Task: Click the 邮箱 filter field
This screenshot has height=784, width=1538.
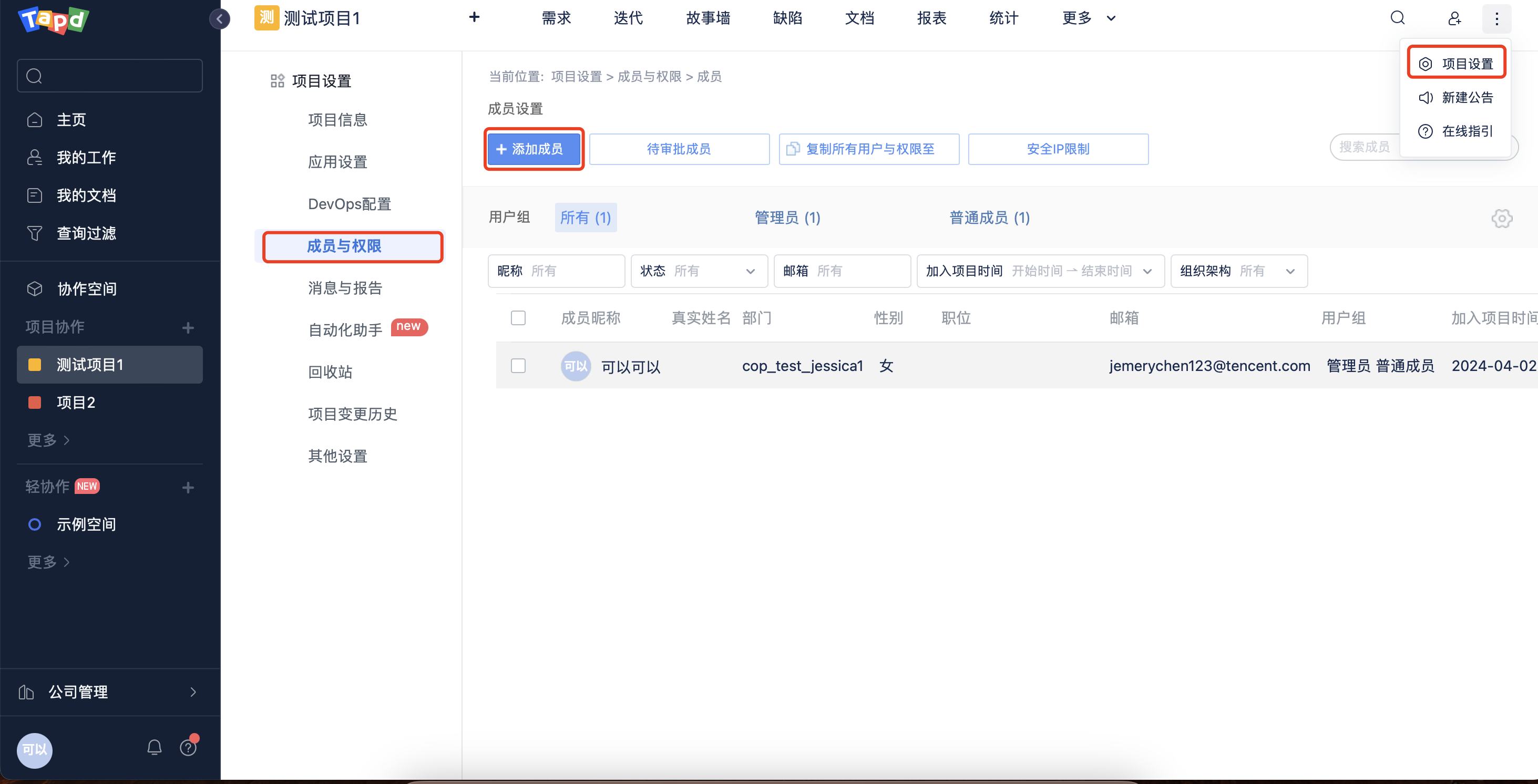Action: coord(843,272)
